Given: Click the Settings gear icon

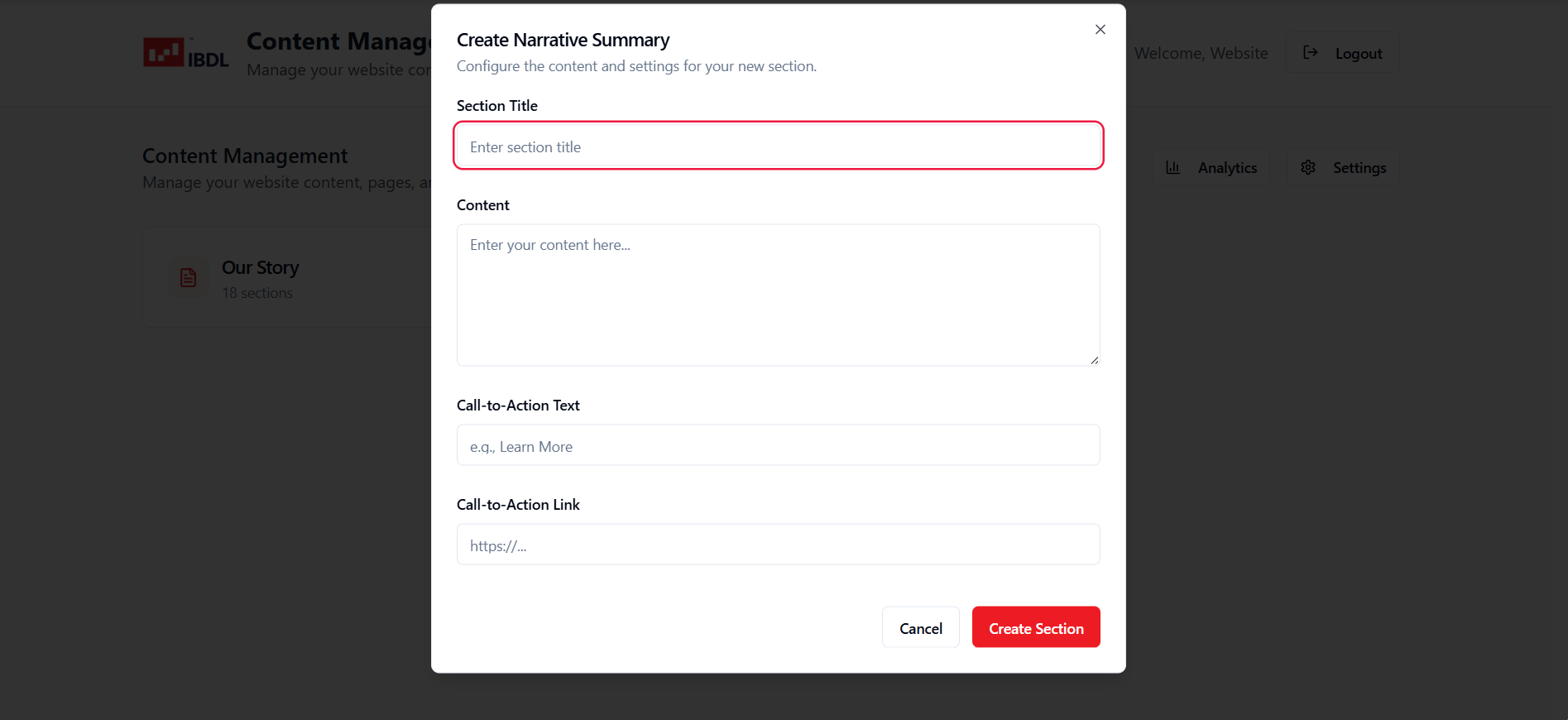Looking at the screenshot, I should tap(1308, 168).
